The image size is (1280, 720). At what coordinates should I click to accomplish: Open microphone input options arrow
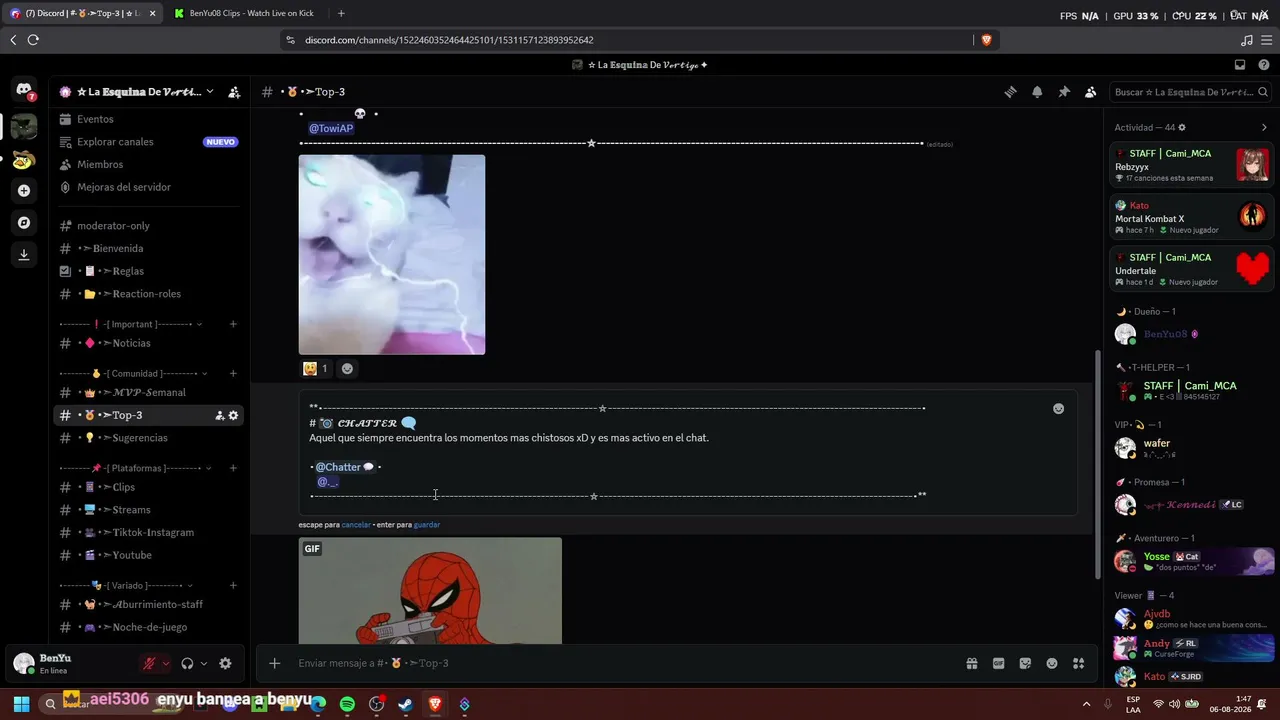(166, 663)
